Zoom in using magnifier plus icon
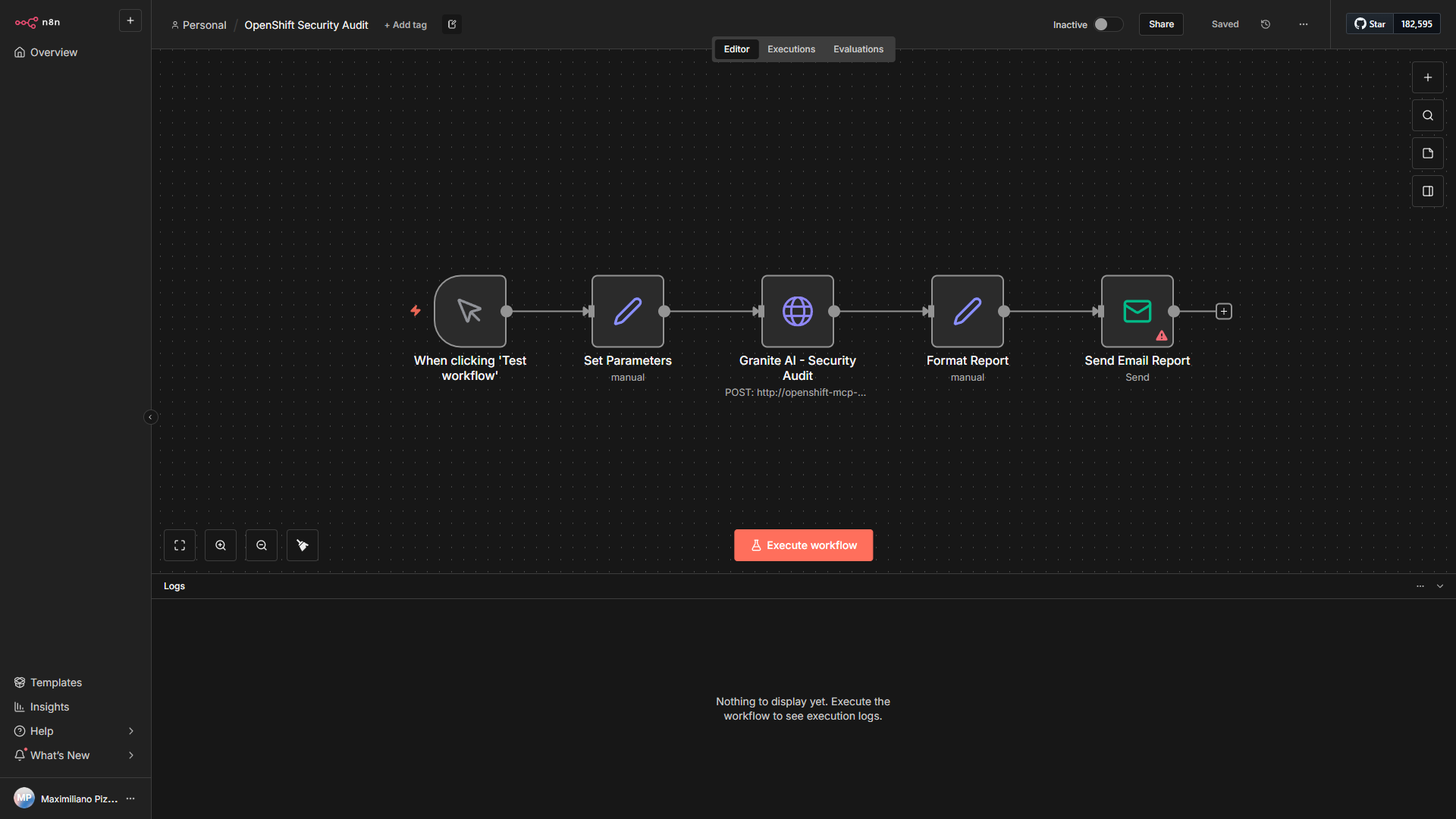The image size is (1456, 819). pyautogui.click(x=221, y=545)
